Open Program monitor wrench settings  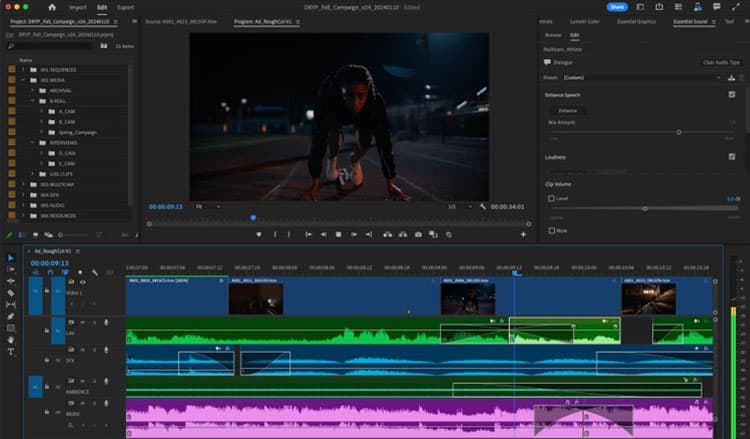(483, 207)
